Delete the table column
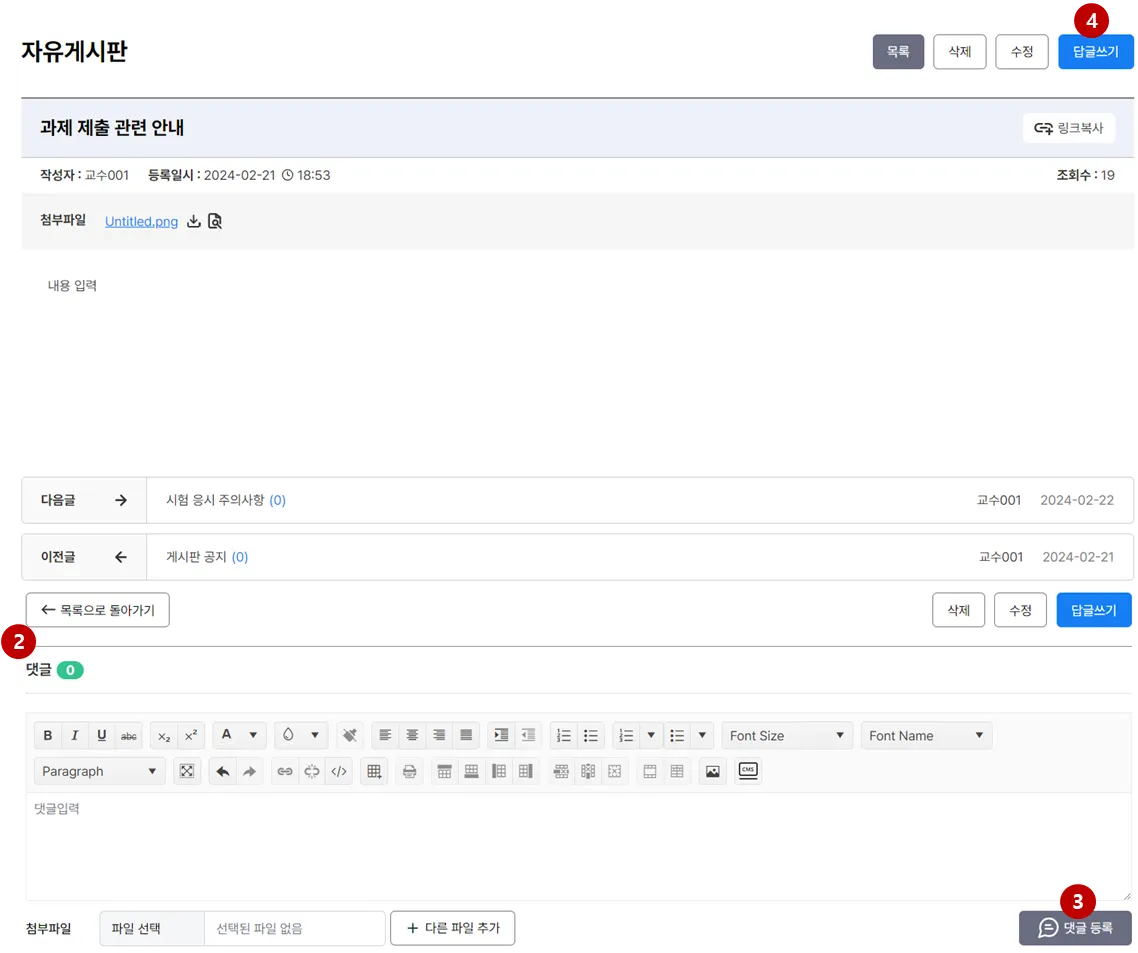This screenshot has height=953, width=1138. [x=588, y=771]
